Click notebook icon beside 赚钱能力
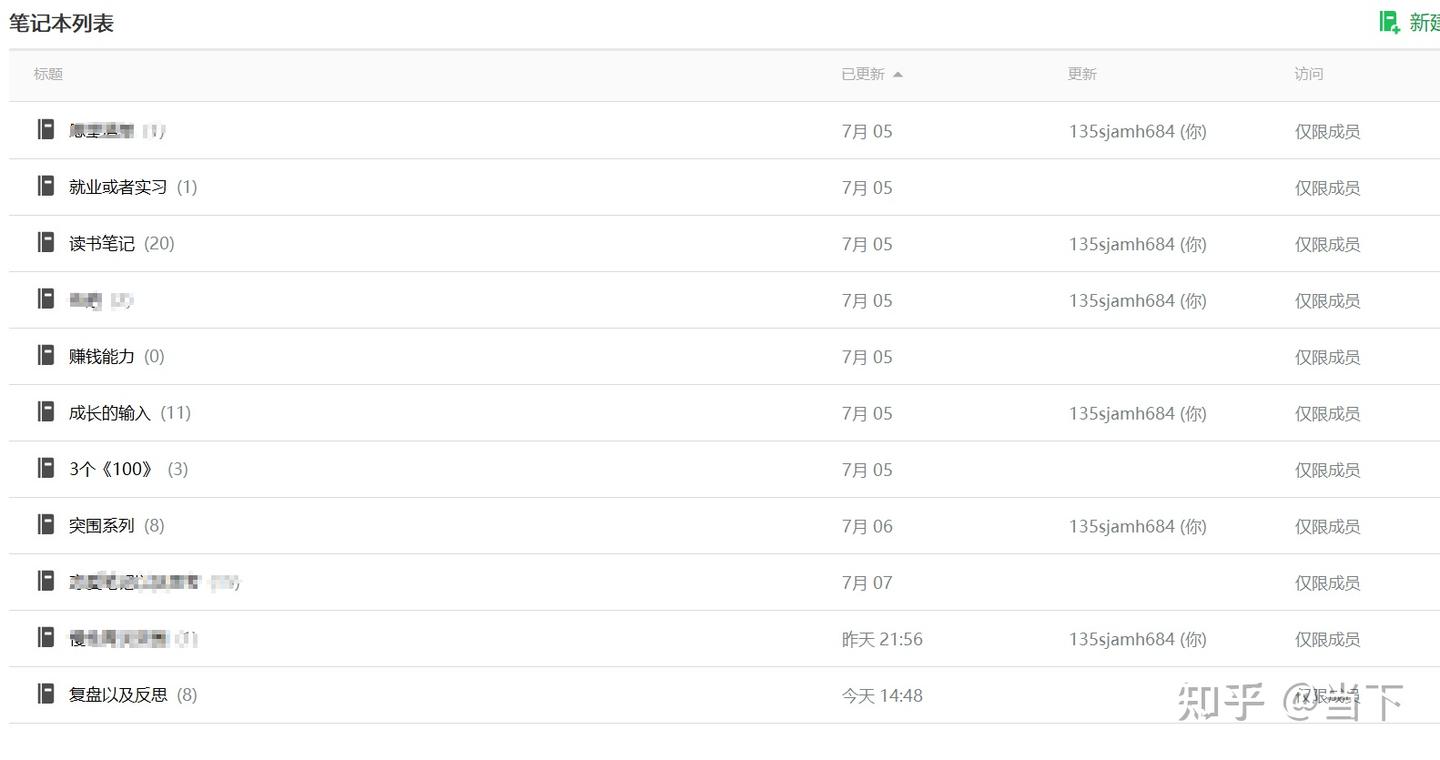The image size is (1440, 760). [x=46, y=355]
